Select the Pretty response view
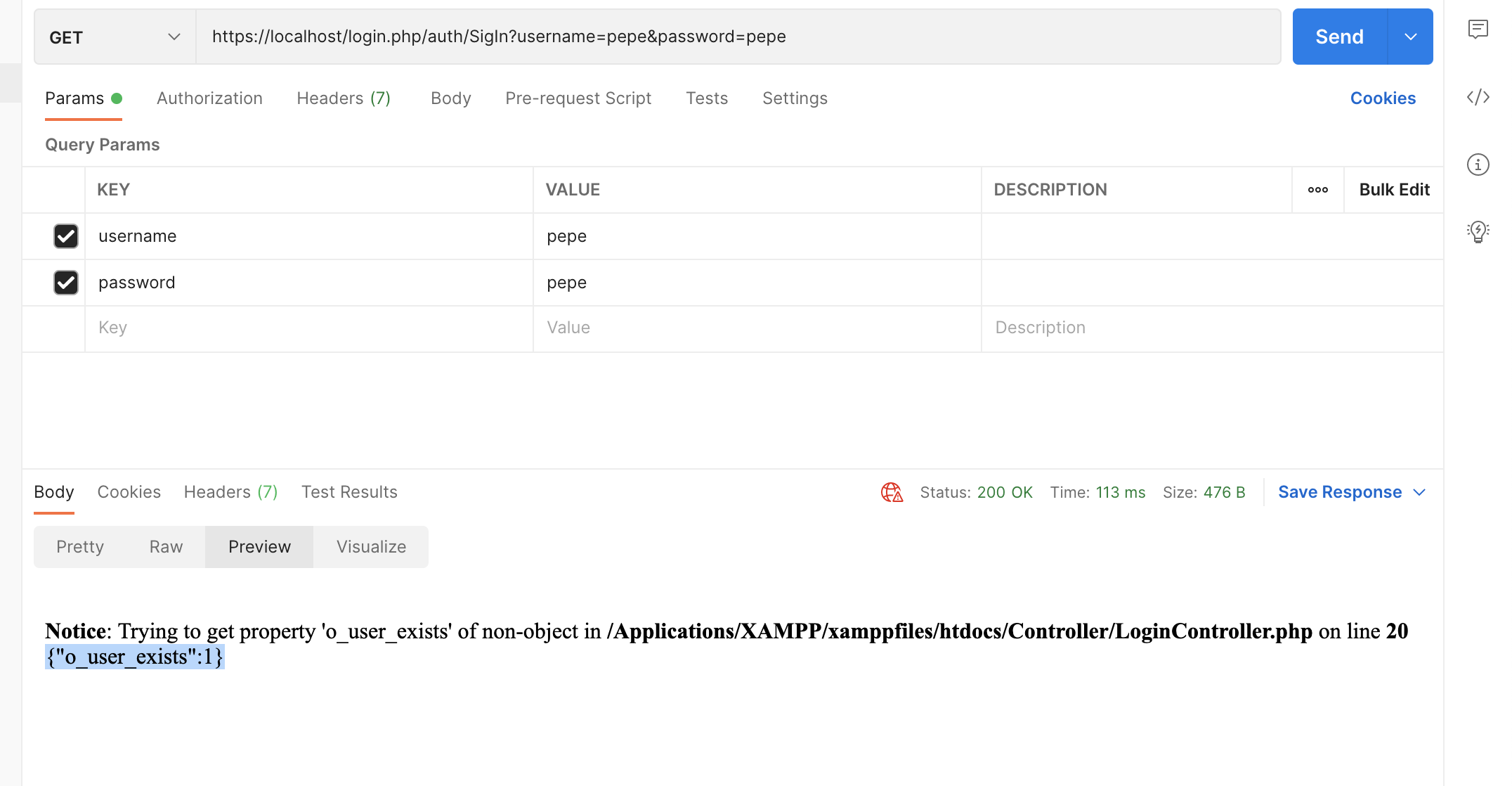 click(80, 546)
